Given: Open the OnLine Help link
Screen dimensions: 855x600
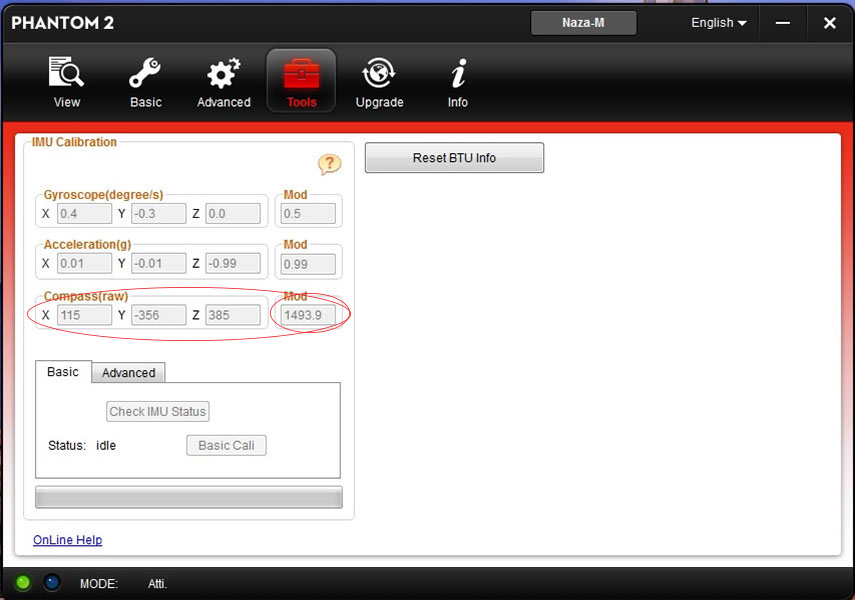Looking at the screenshot, I should [68, 540].
